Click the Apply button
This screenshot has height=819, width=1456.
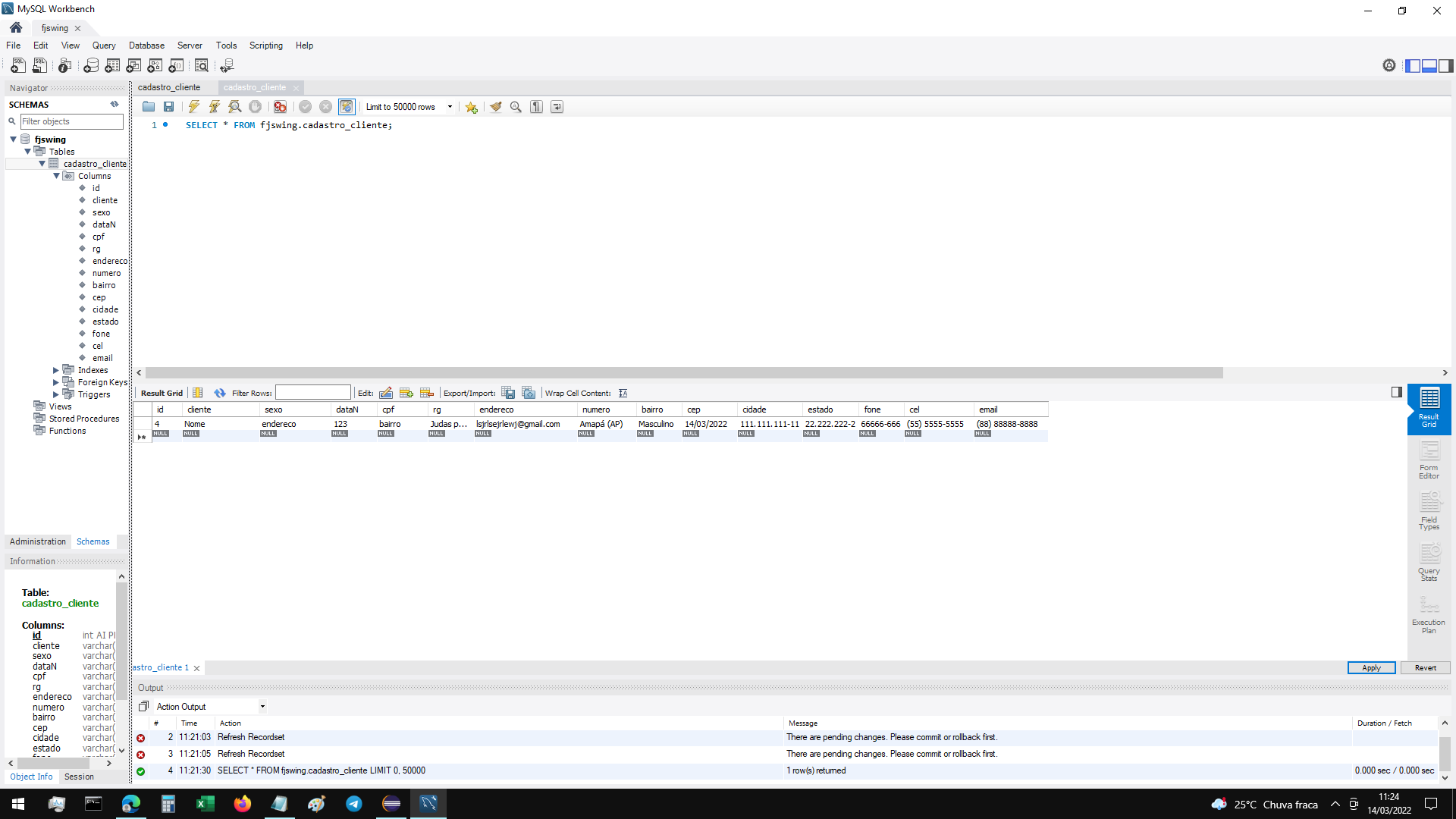point(1371,668)
